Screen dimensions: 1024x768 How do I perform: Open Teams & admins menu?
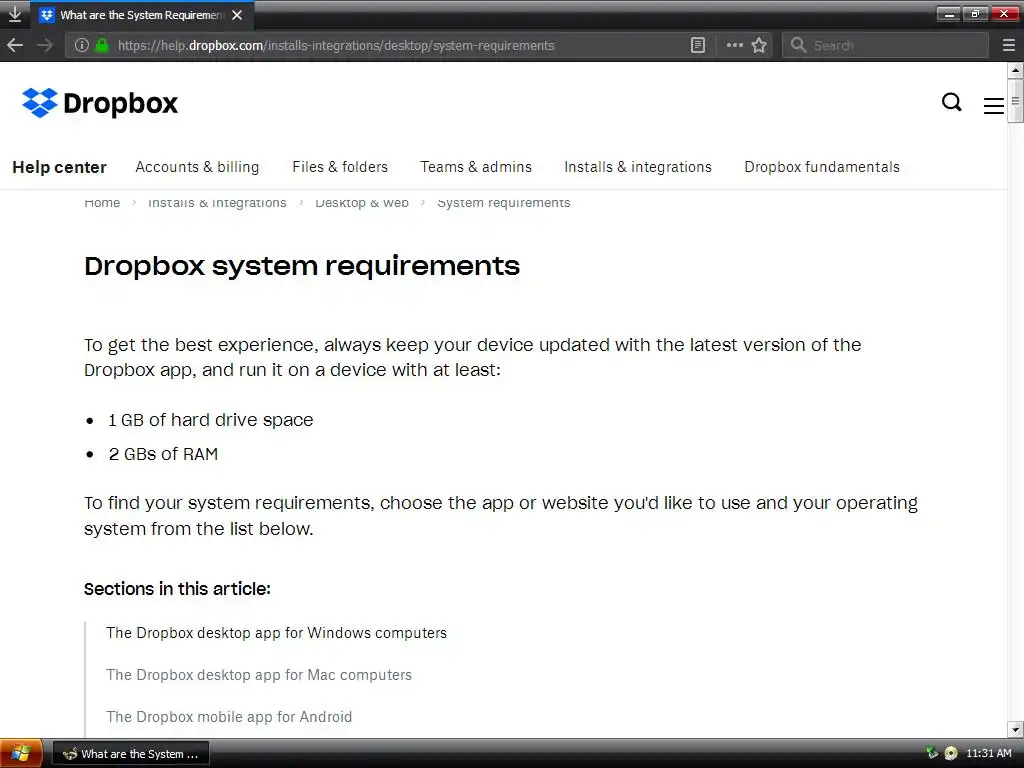pyautogui.click(x=476, y=167)
